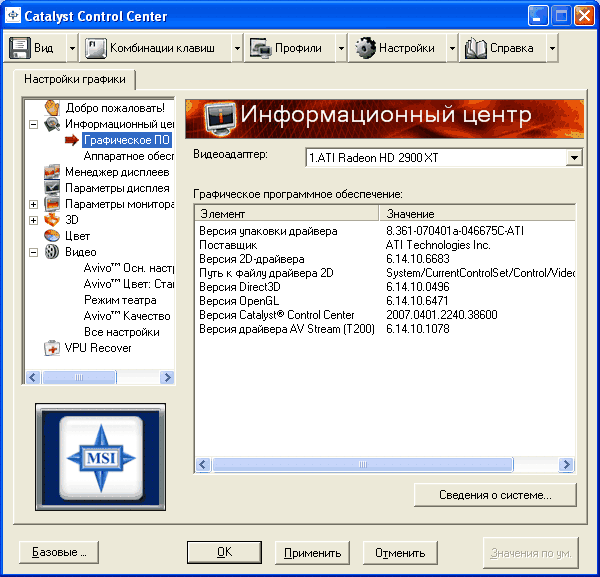600x577 pixels.
Task: Click the Применить button
Action: click(x=312, y=553)
